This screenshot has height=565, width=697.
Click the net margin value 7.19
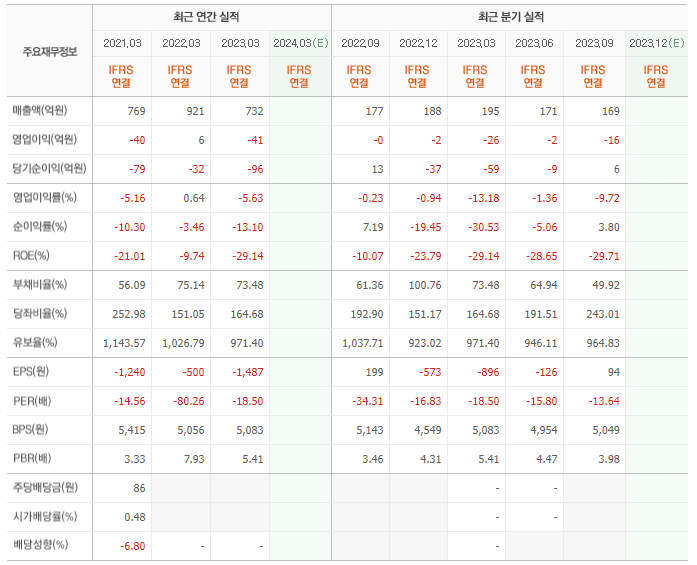[x=373, y=227]
